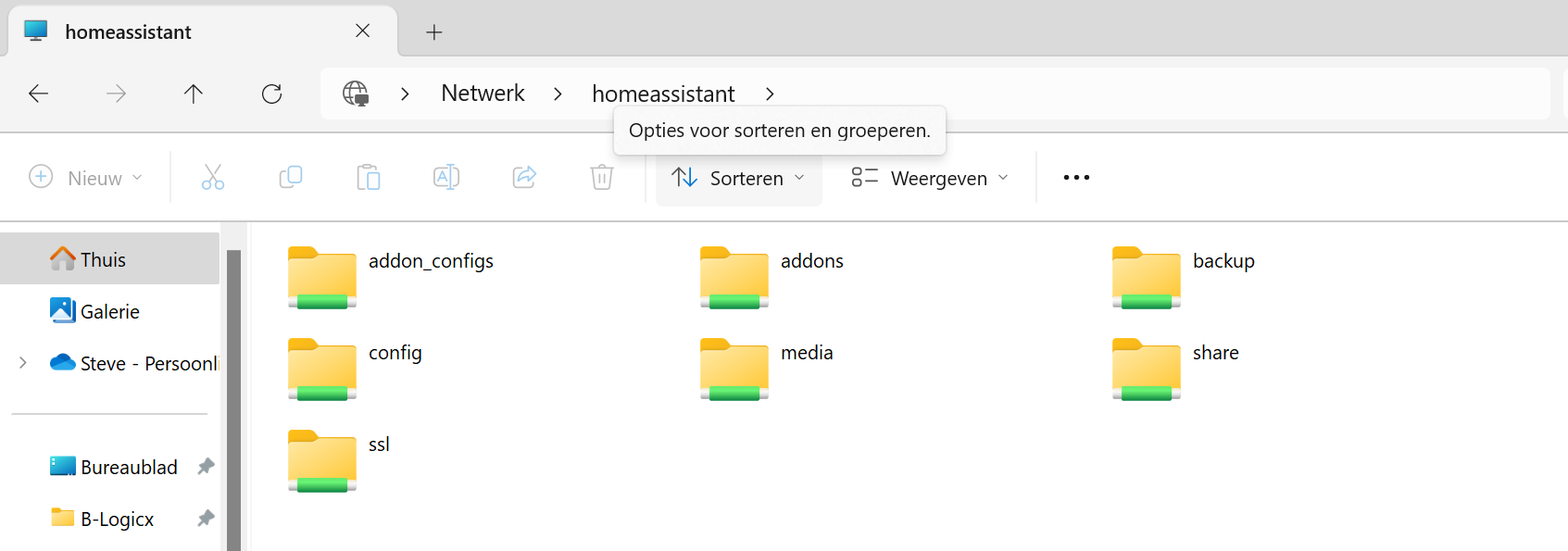The image size is (1568, 551).
Task: Select Galerie in the navigation pane
Action: click(110, 311)
